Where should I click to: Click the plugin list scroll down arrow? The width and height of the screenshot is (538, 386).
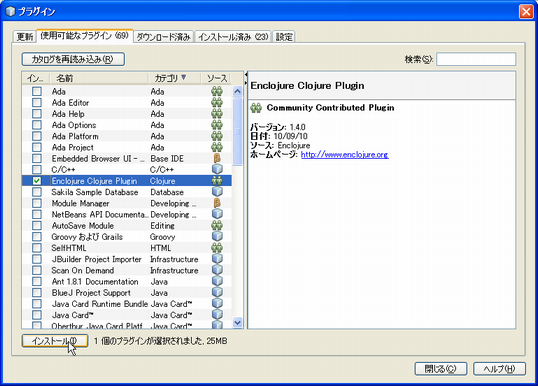point(237,323)
